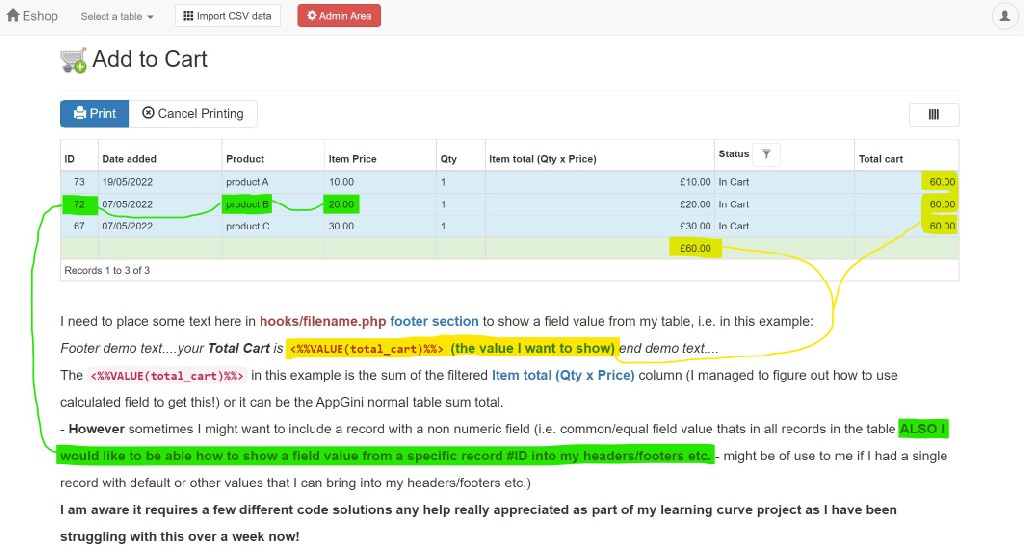1024x560 pixels.
Task: Click the Status column filter icon
Action: (x=766, y=154)
